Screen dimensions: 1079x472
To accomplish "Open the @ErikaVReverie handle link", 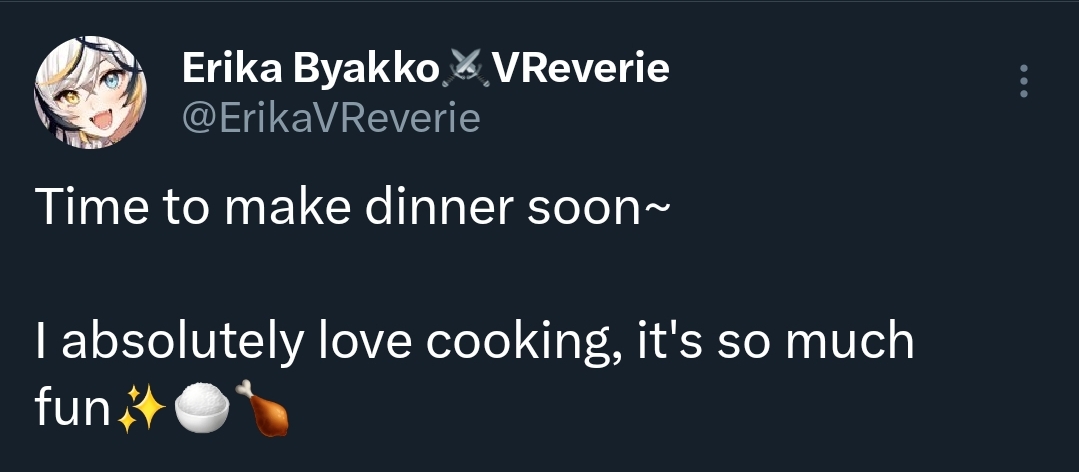I will click(x=331, y=119).
